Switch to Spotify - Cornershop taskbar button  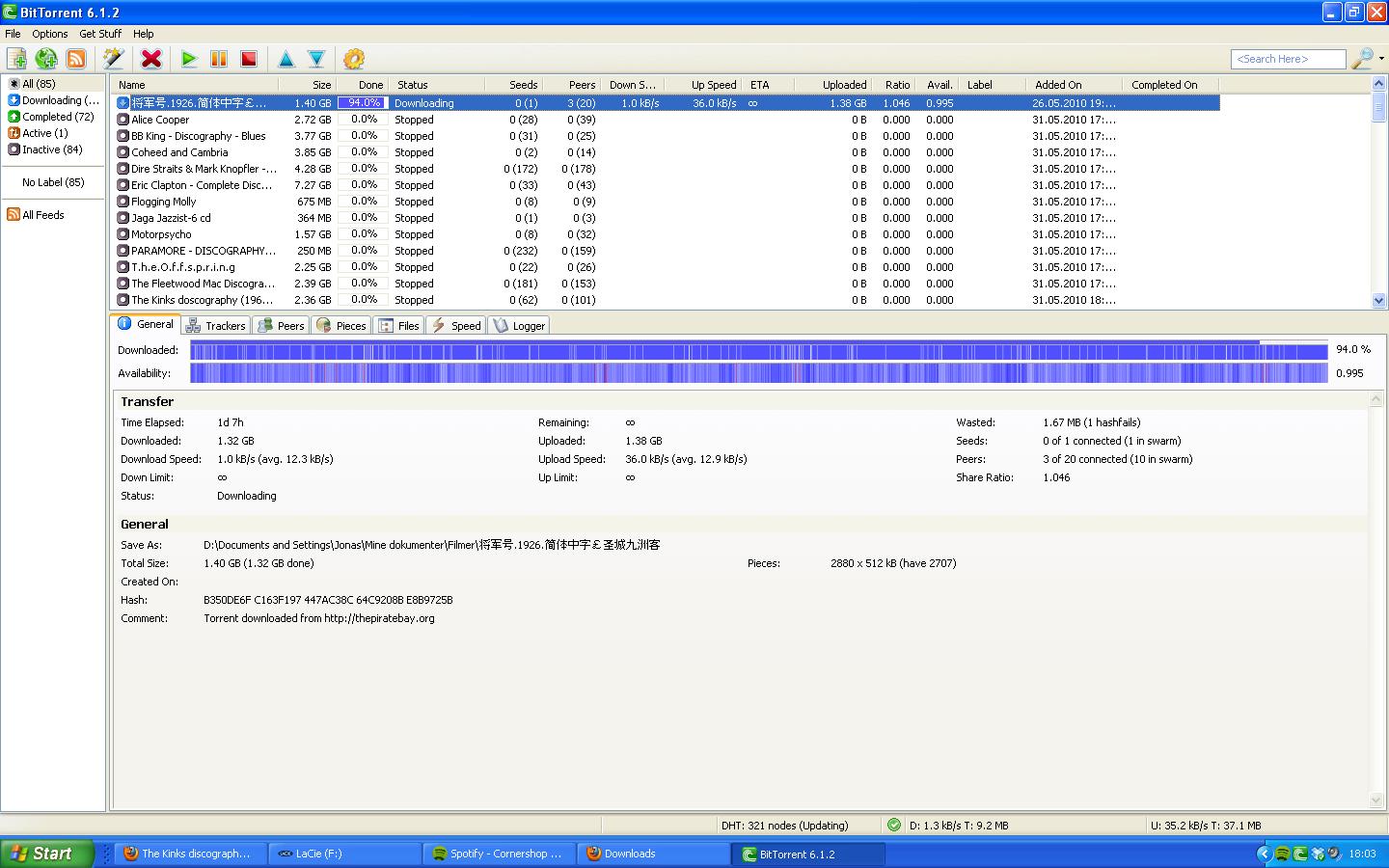(499, 854)
